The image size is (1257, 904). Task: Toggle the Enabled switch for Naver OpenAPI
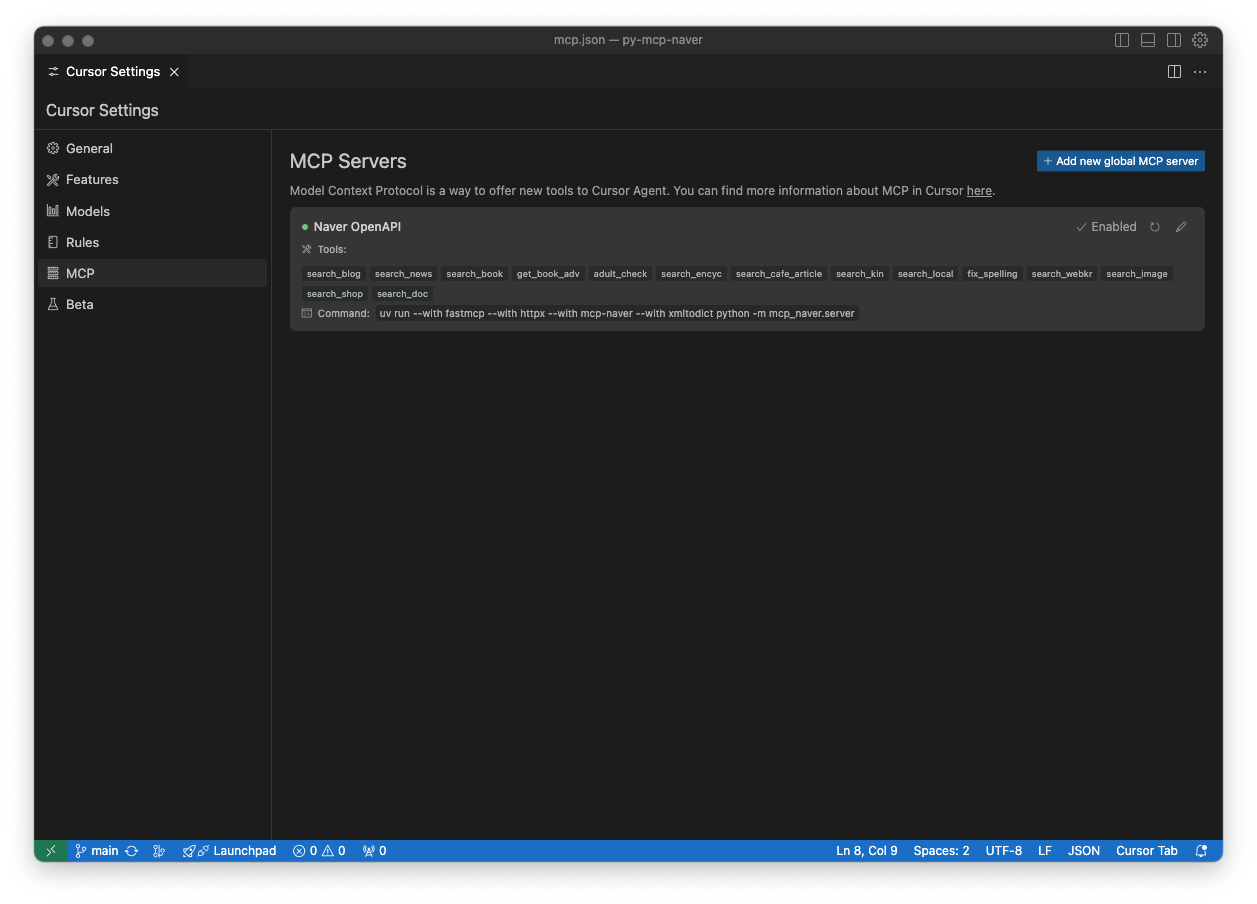(x=1106, y=227)
